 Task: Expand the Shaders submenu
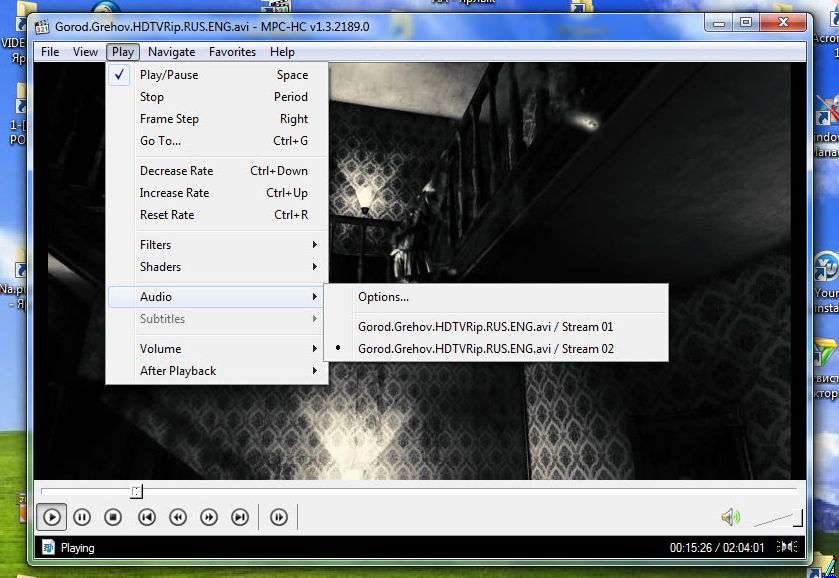tap(217, 267)
